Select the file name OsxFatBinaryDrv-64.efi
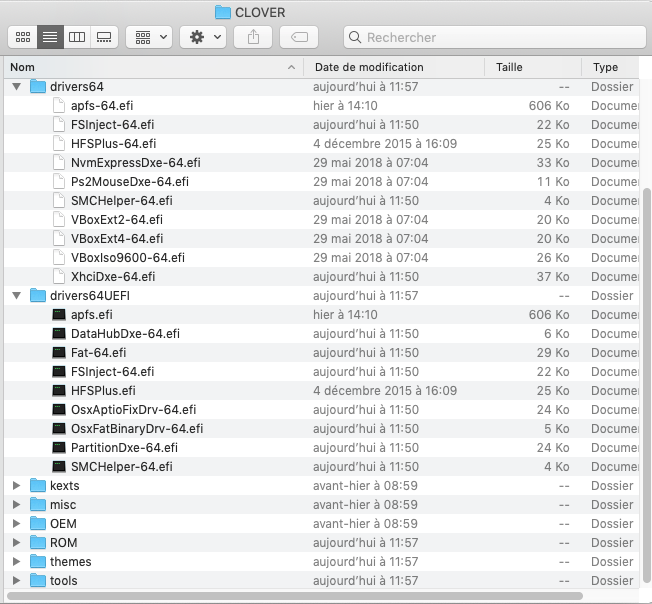The image size is (652, 604). [137, 429]
